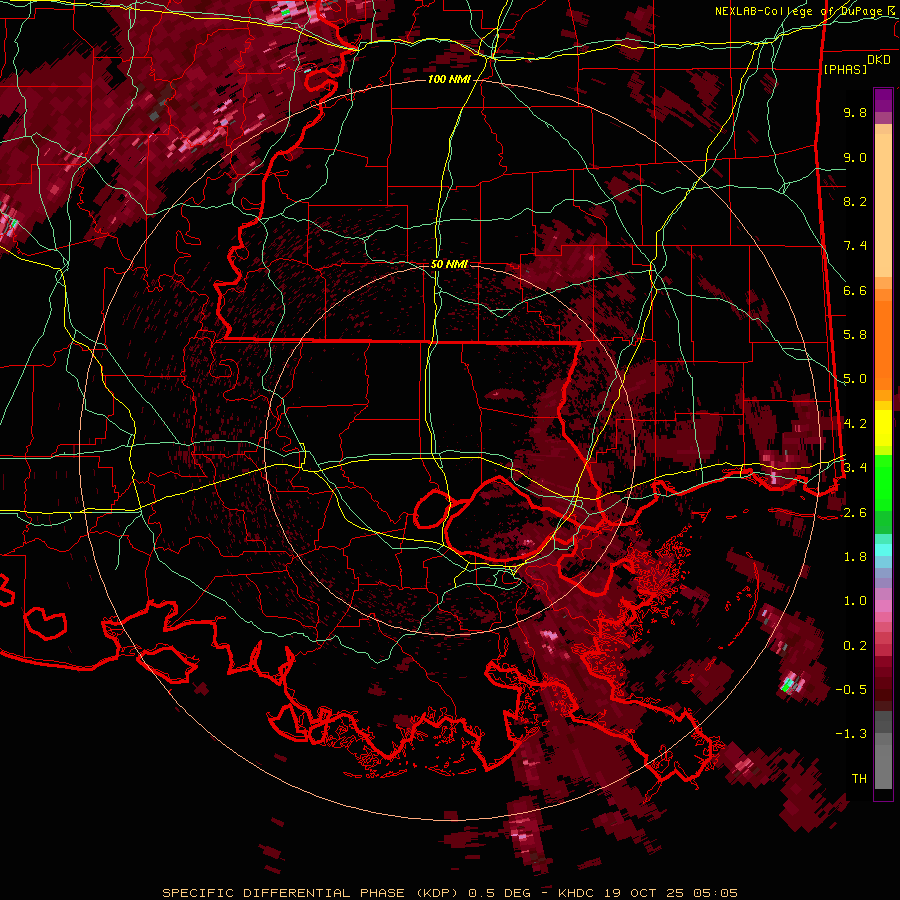
Task: Click the [PHAS] units label
Action: coord(845,69)
